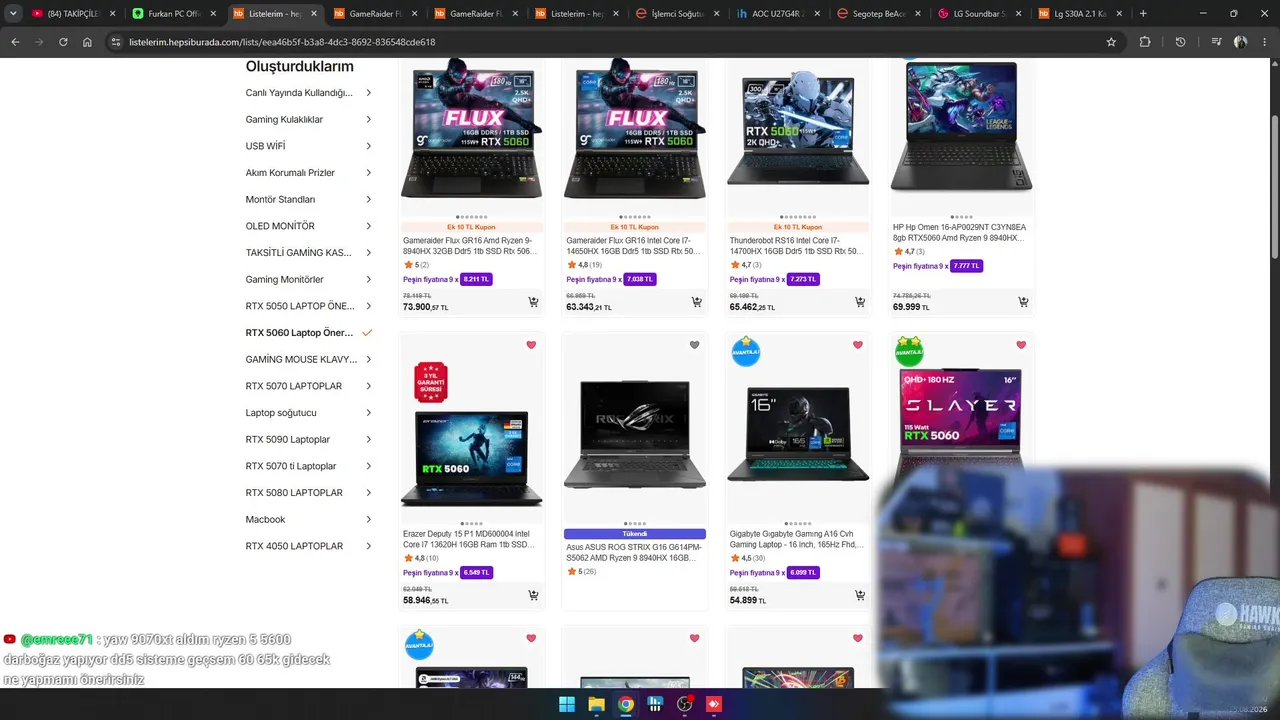Open the GAMİNG MOUSE KLAVY list

(308, 359)
